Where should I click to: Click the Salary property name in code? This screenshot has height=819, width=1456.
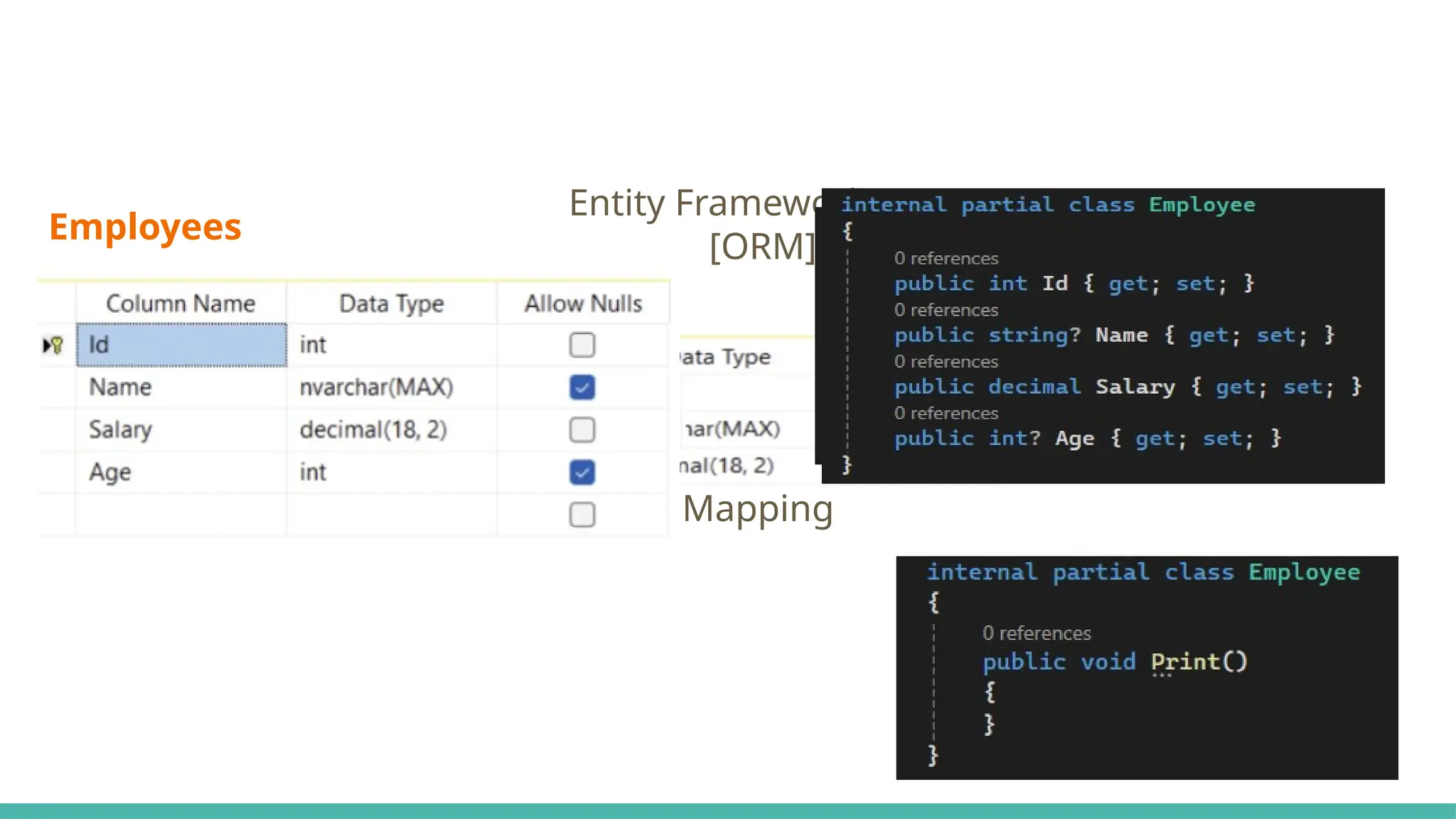click(x=1135, y=387)
